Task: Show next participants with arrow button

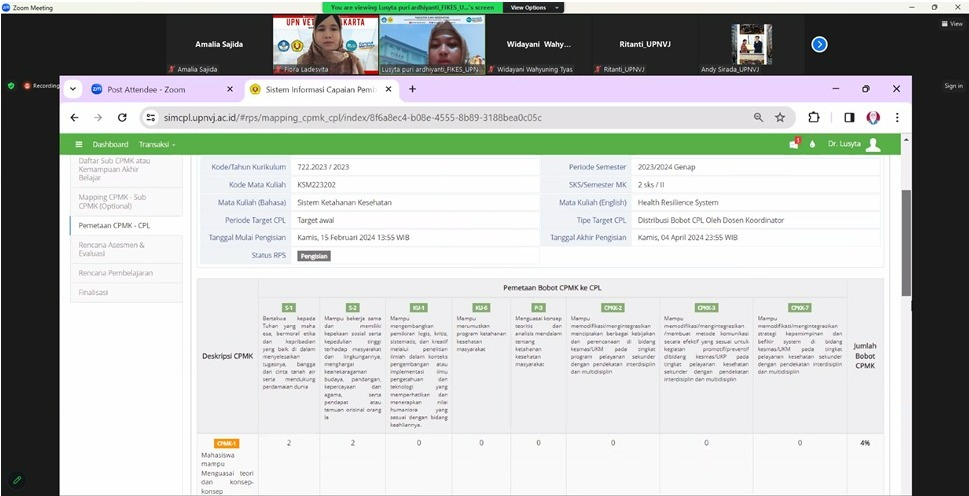Action: pyautogui.click(x=819, y=44)
